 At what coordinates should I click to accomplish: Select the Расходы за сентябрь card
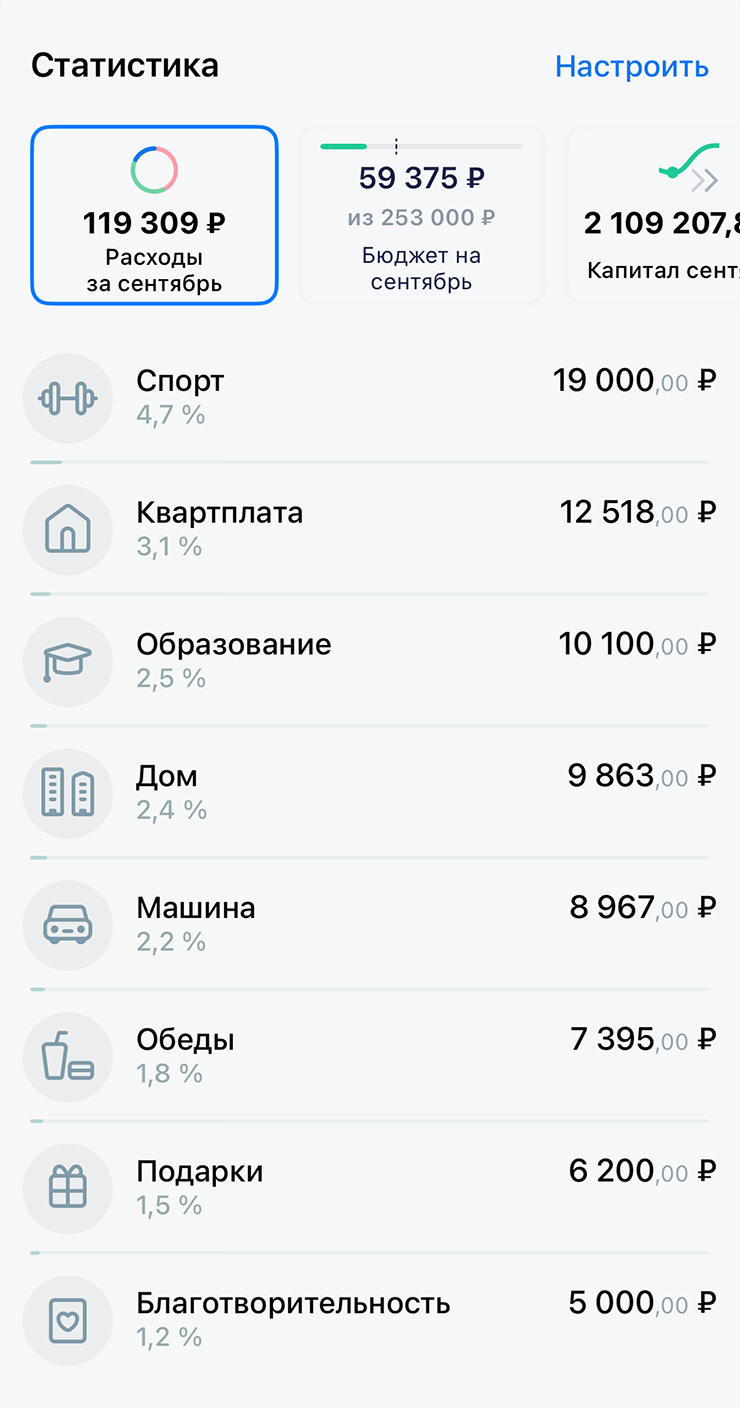[154, 215]
